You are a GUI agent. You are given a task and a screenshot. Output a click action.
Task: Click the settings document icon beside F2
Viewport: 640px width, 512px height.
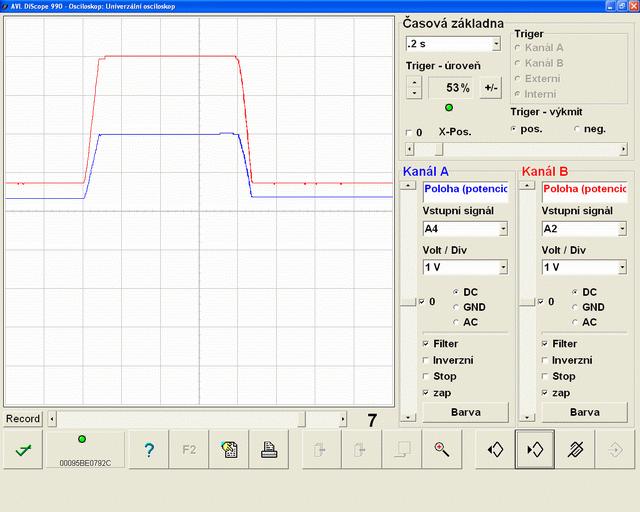[x=229, y=450]
